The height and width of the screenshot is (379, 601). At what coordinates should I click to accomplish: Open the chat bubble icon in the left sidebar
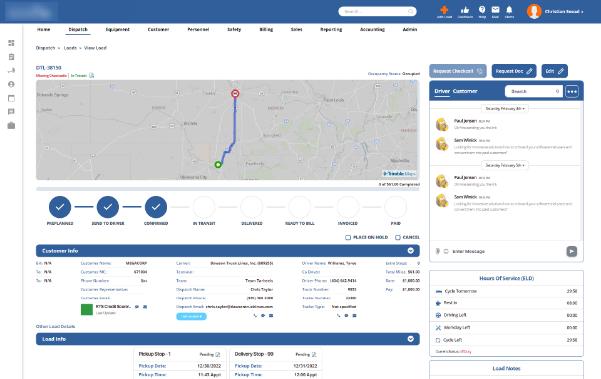pyautogui.click(x=11, y=112)
